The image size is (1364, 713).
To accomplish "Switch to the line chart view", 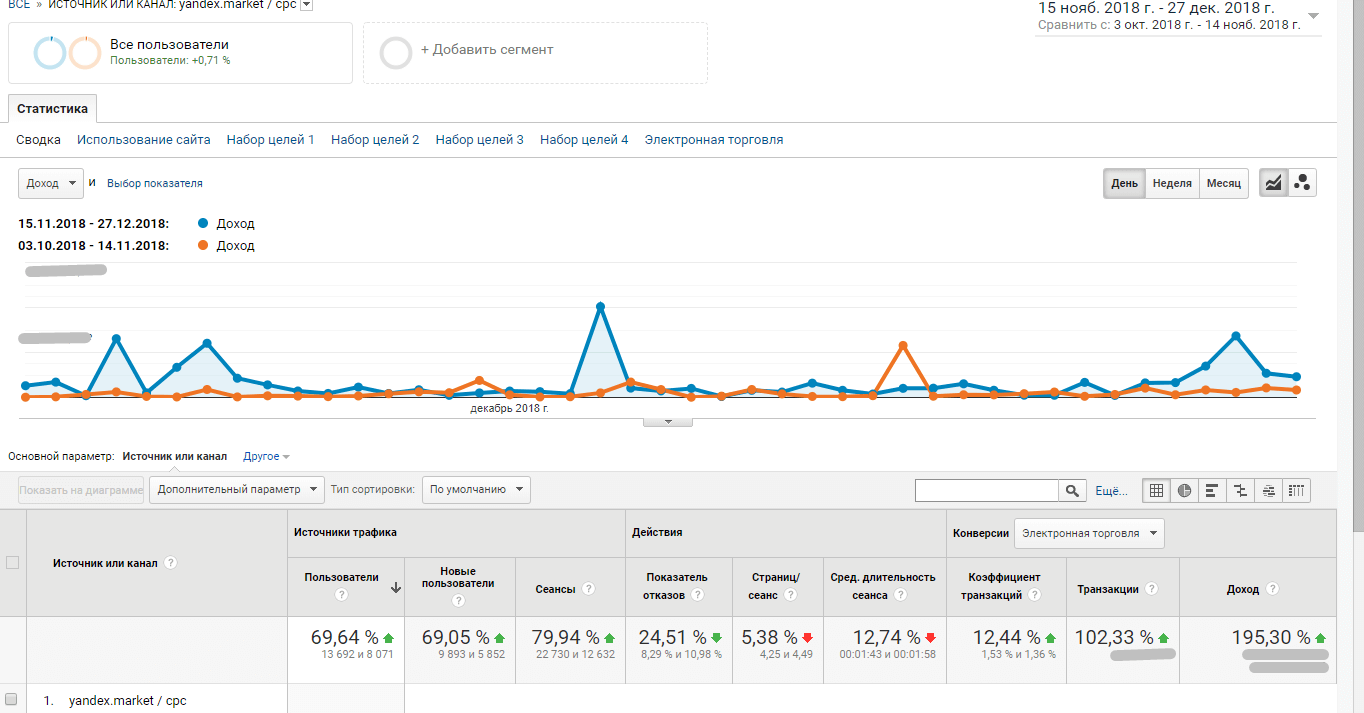I will 1273,183.
